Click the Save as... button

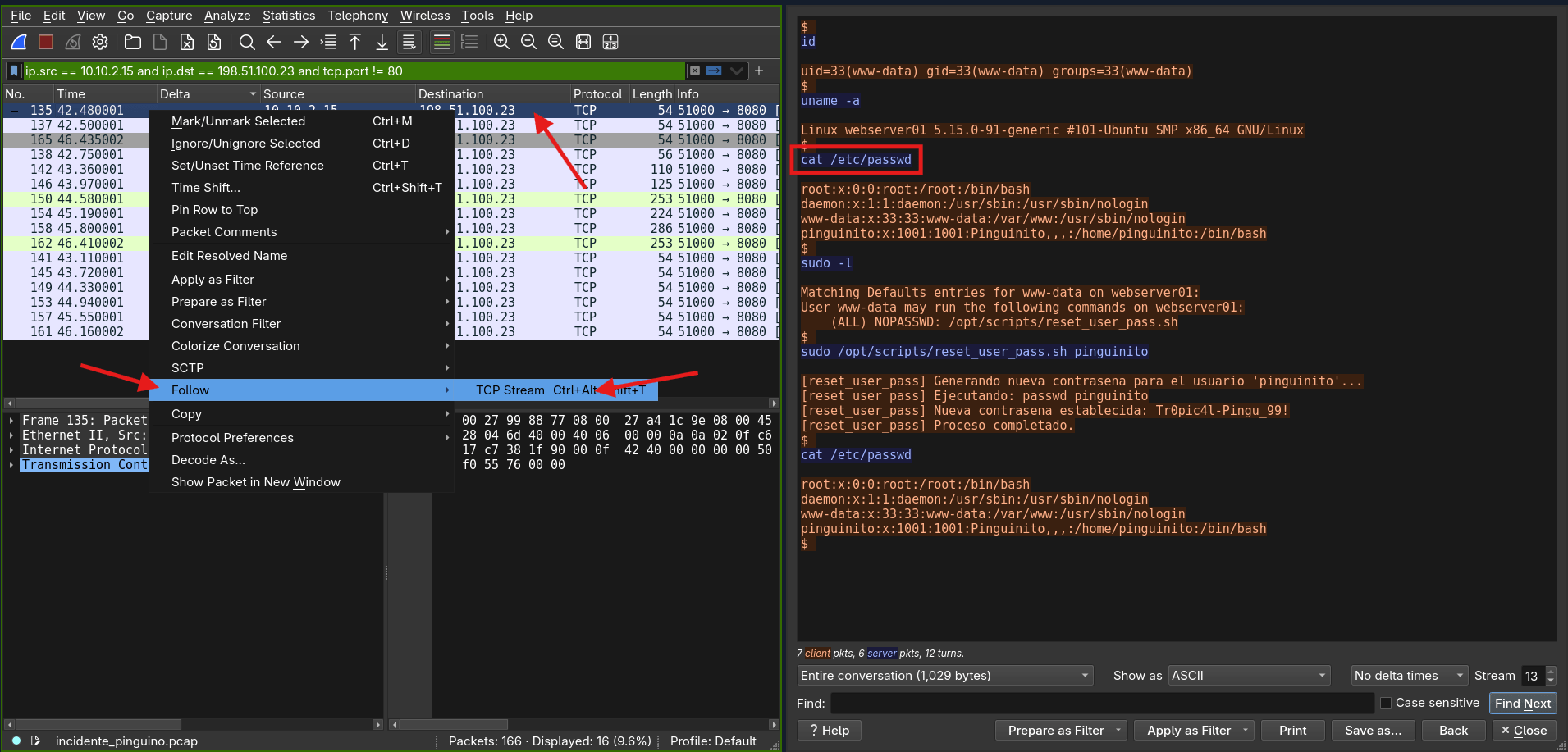pyautogui.click(x=1373, y=731)
